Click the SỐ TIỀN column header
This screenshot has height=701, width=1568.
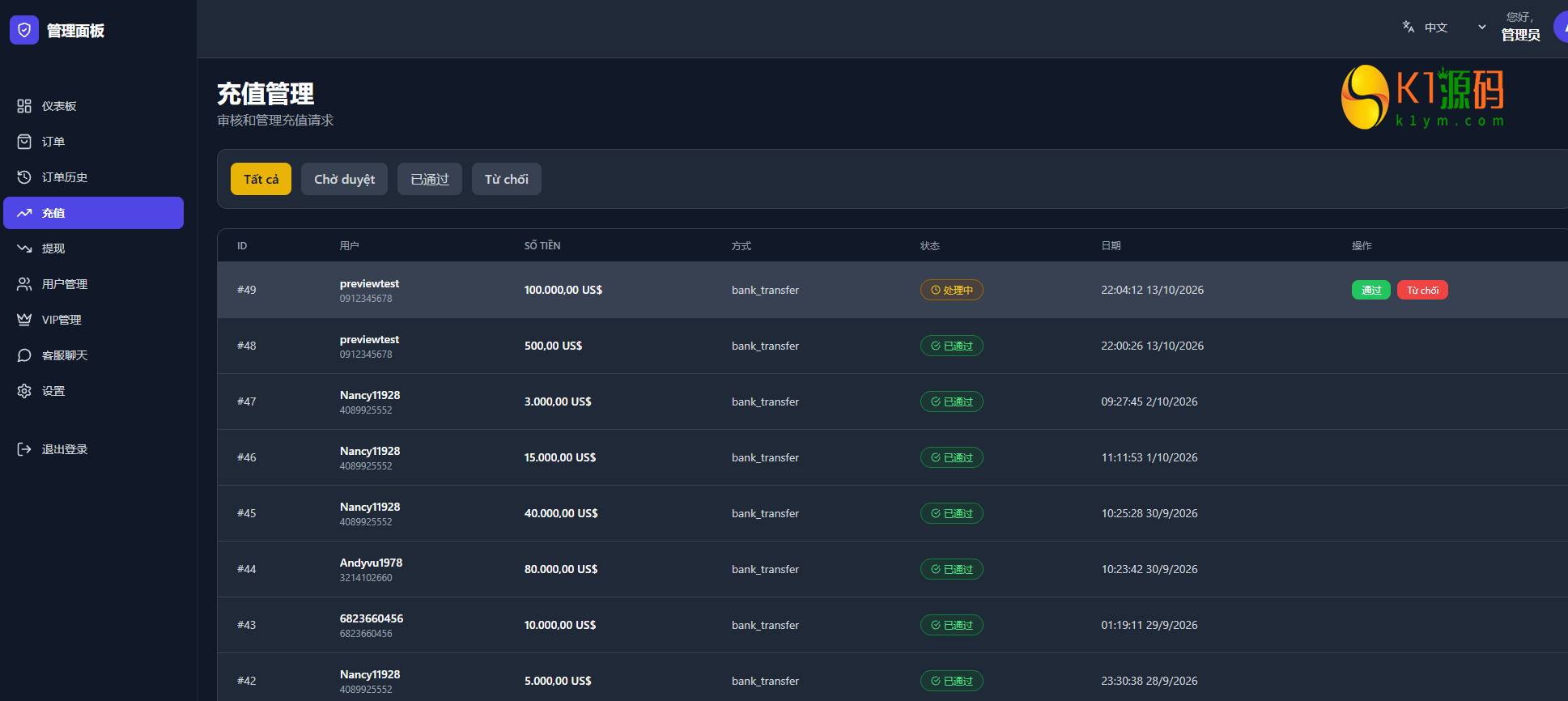tap(542, 245)
